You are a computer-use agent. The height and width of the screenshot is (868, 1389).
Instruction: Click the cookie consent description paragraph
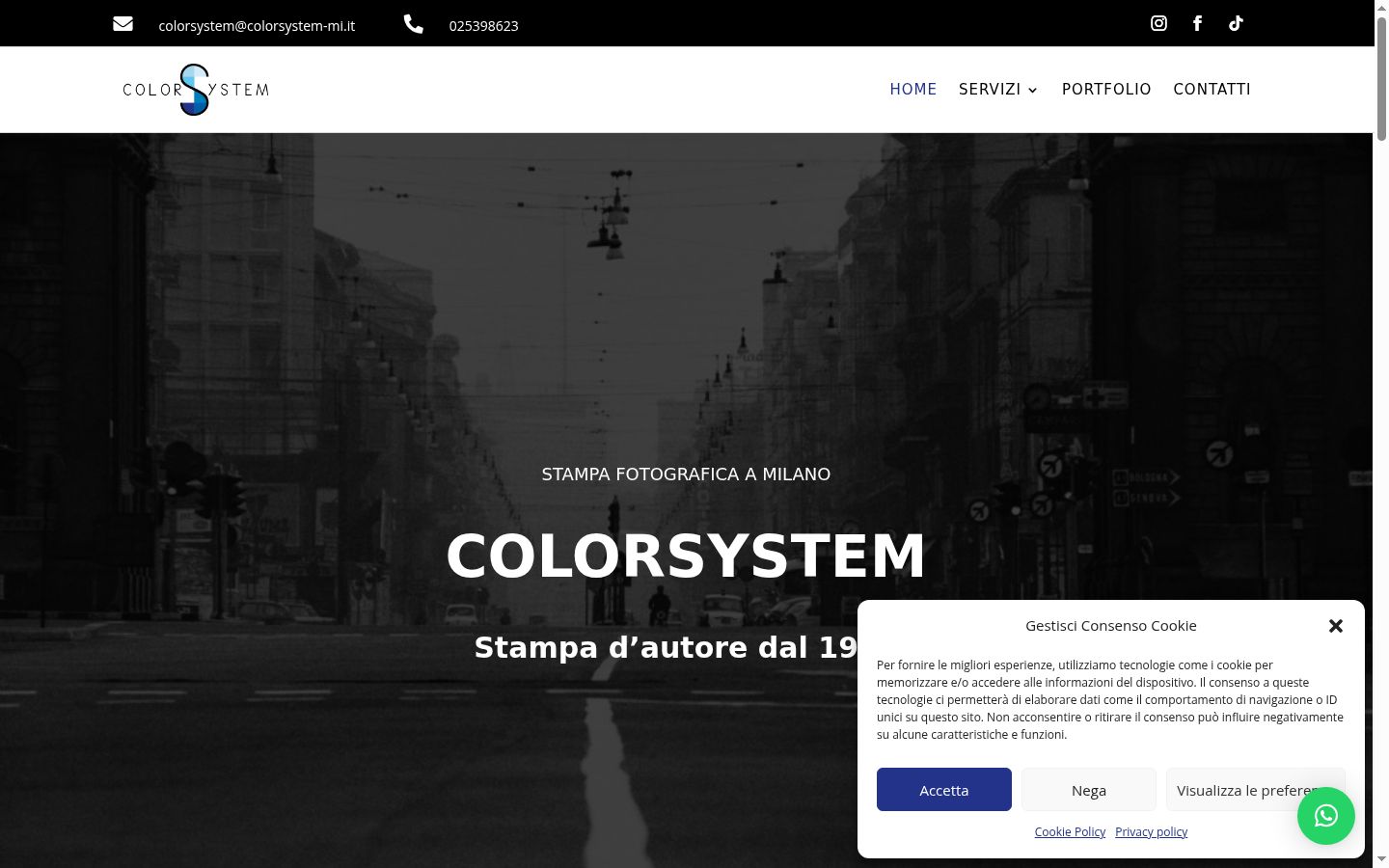coord(1110,699)
